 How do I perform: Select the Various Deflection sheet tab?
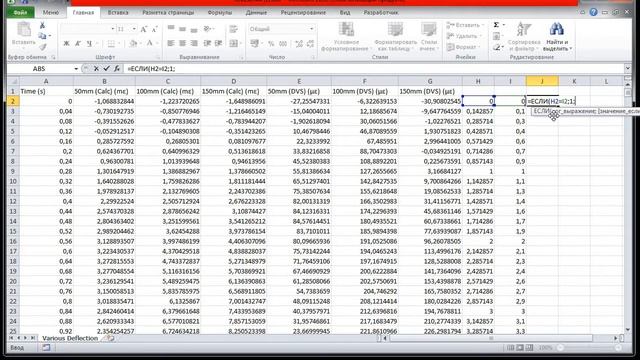coord(70,338)
